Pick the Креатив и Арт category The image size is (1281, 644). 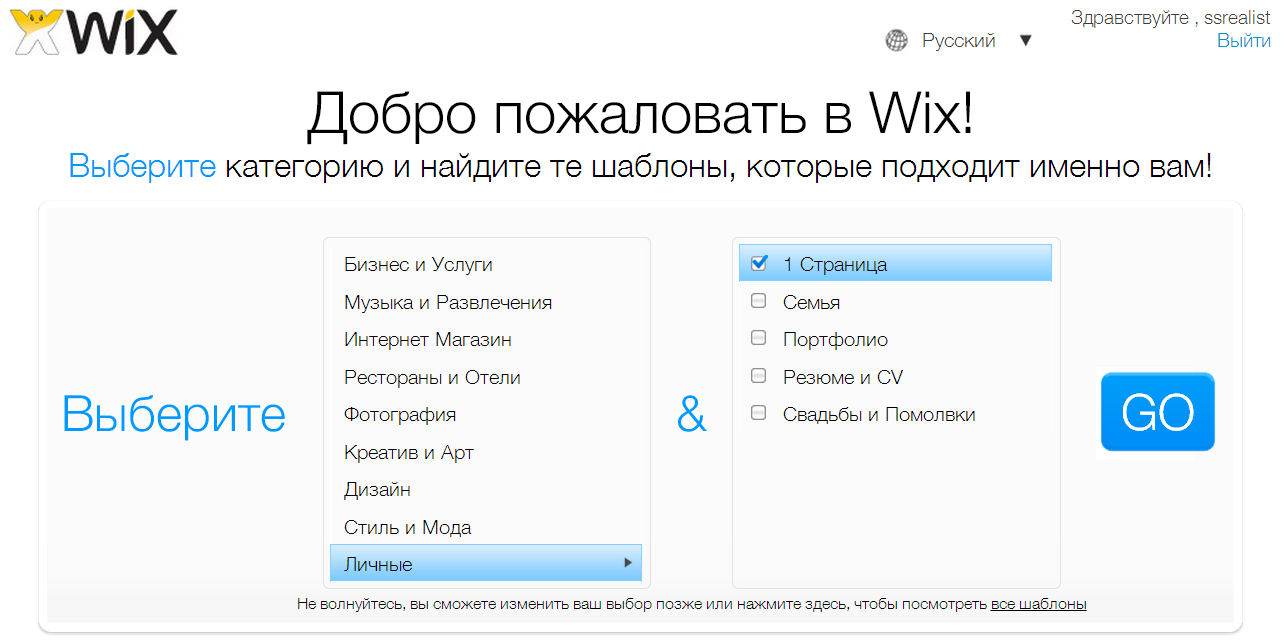486,452
